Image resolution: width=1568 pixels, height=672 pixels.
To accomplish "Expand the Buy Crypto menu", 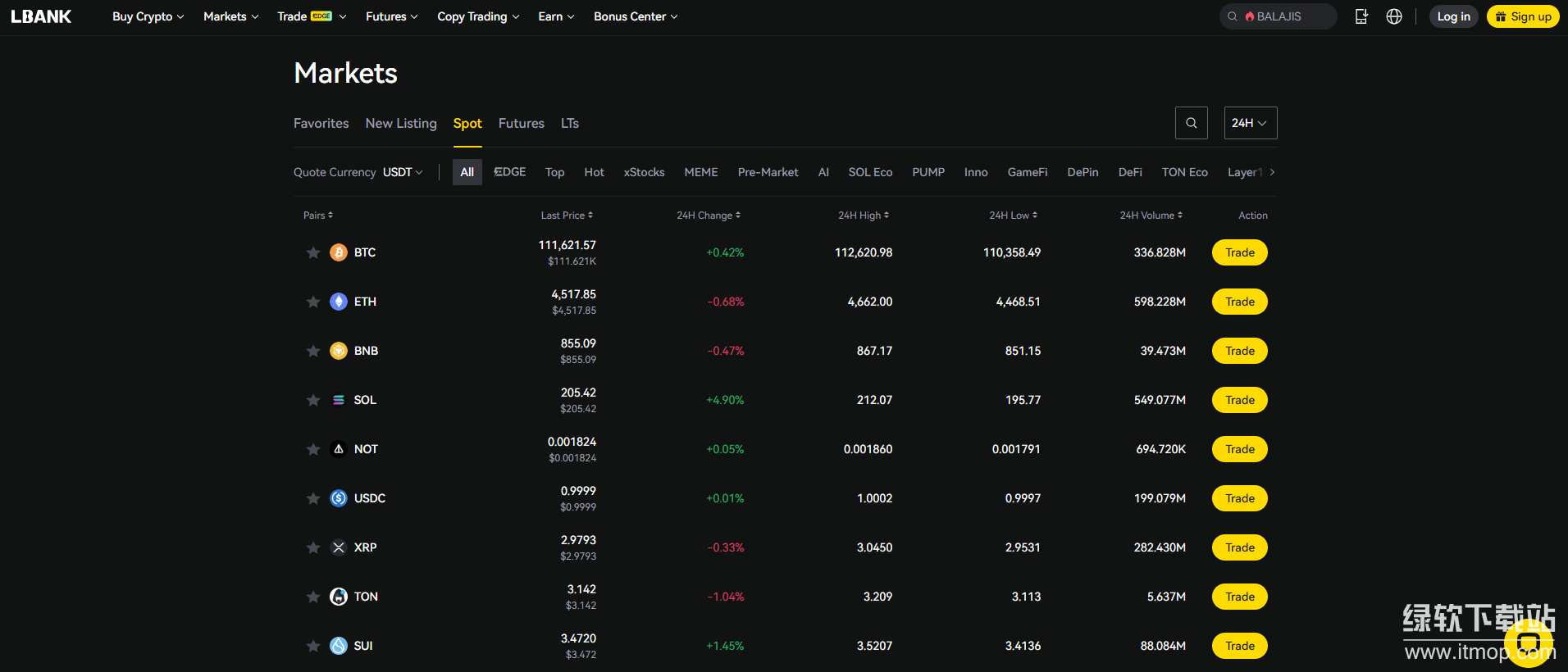I will (x=148, y=16).
